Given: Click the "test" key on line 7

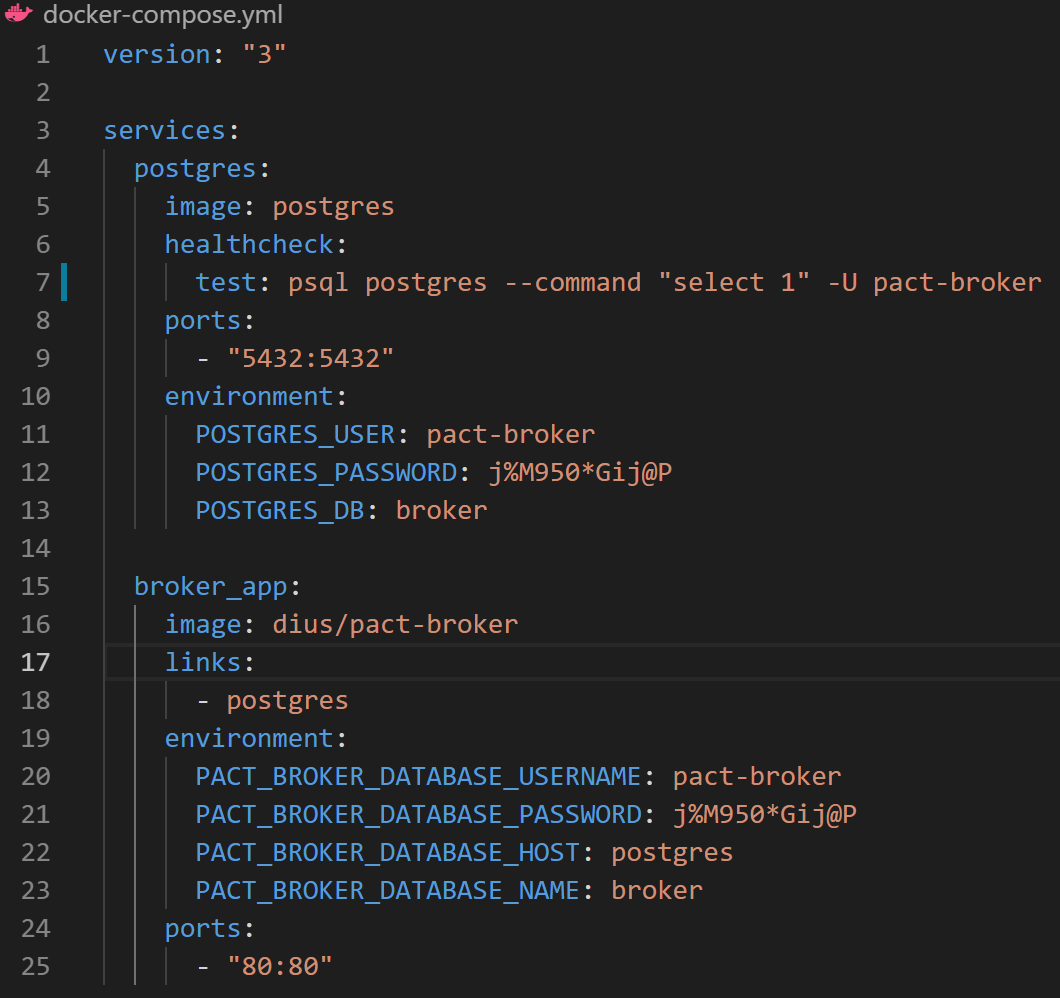Looking at the screenshot, I should (226, 282).
